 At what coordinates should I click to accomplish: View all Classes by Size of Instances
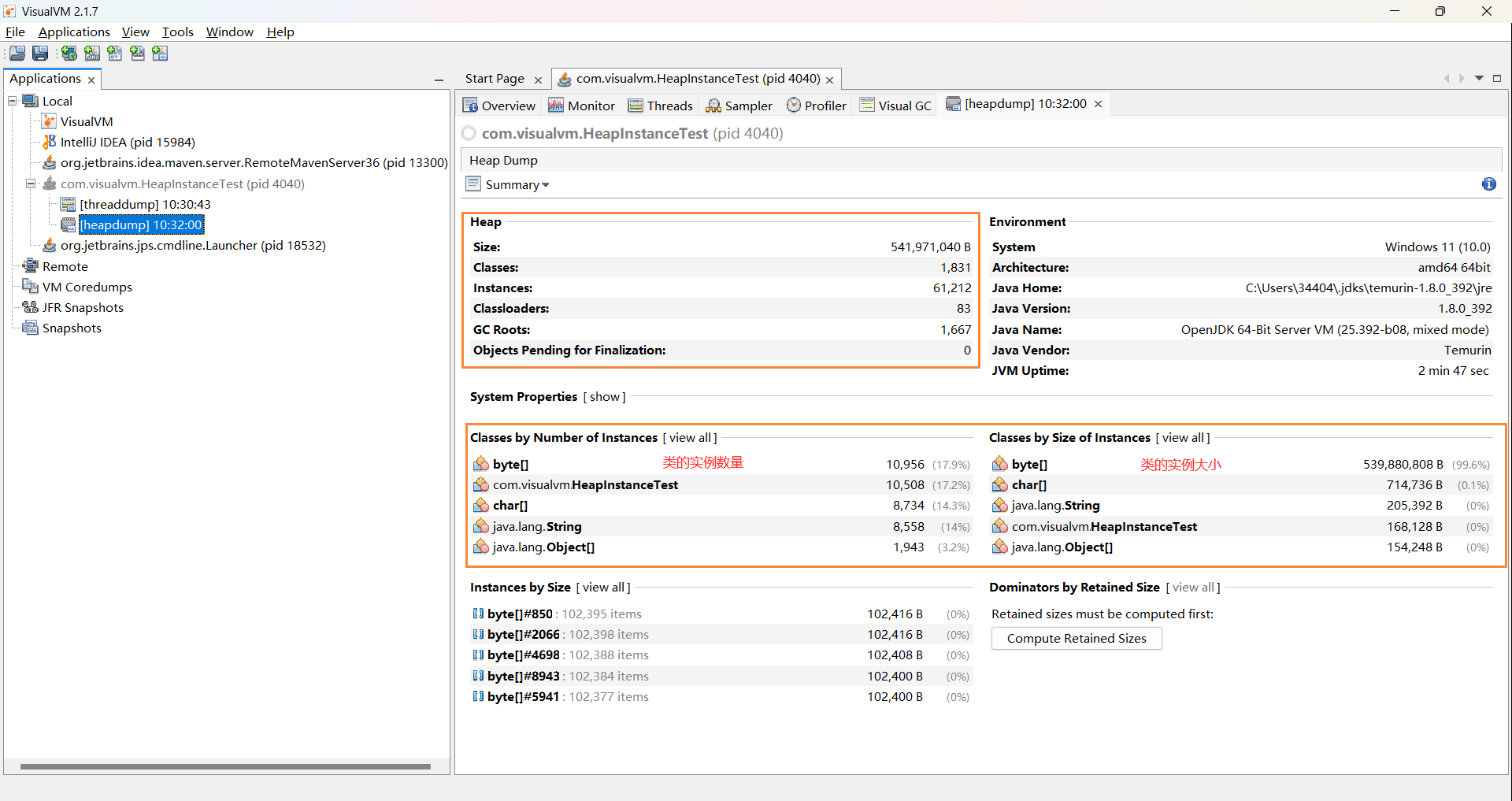tap(1183, 437)
